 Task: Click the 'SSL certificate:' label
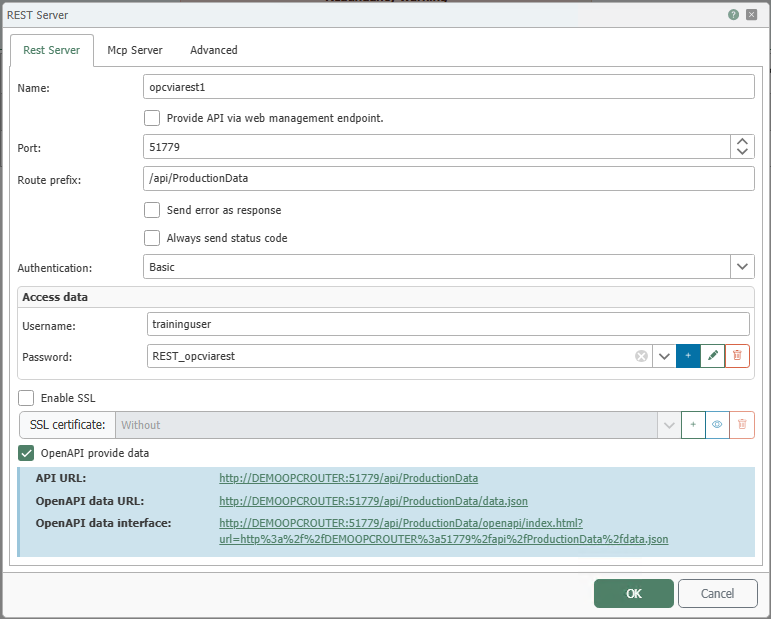click(x=67, y=425)
